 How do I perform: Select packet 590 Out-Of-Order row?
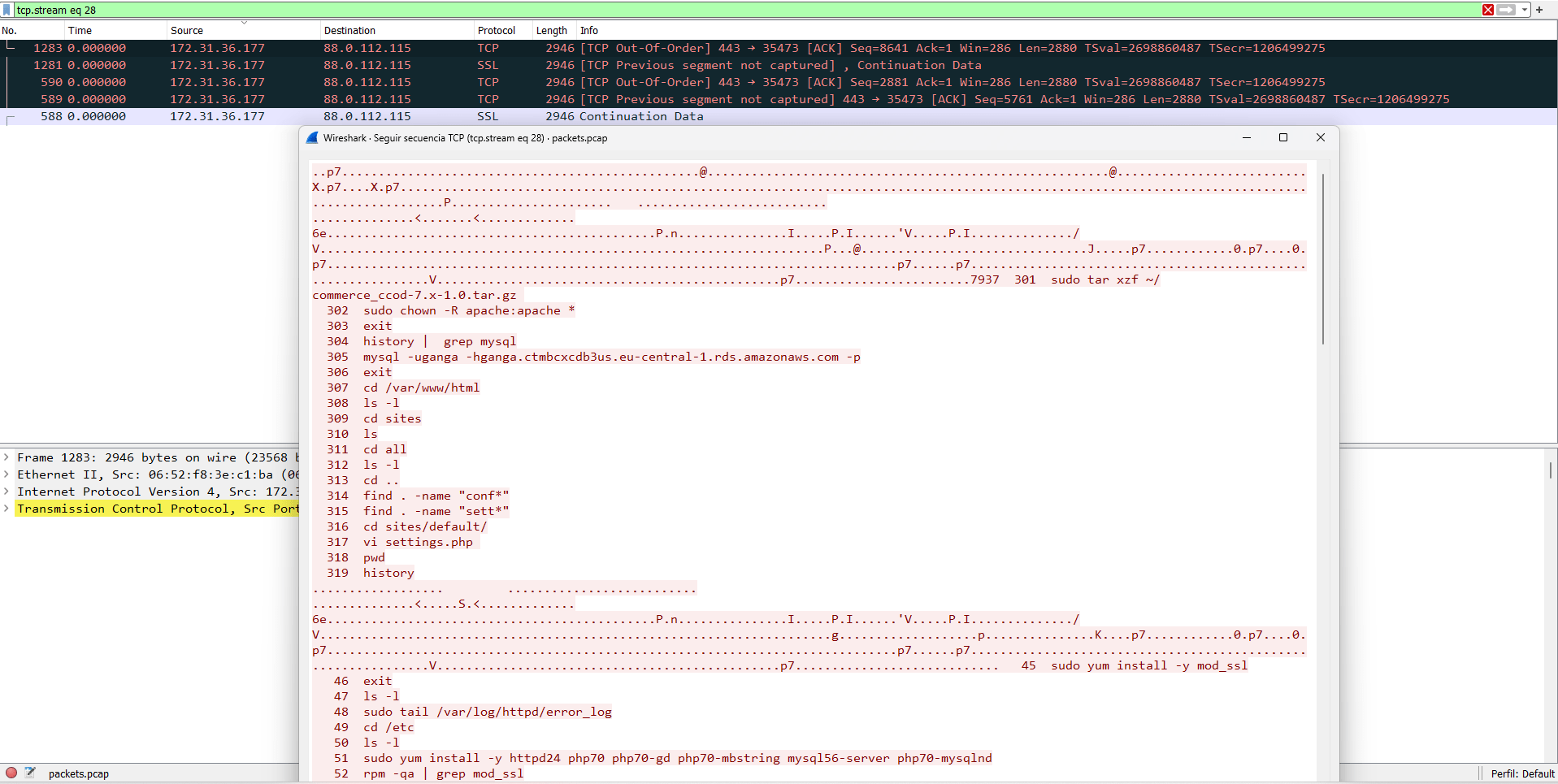point(779,82)
